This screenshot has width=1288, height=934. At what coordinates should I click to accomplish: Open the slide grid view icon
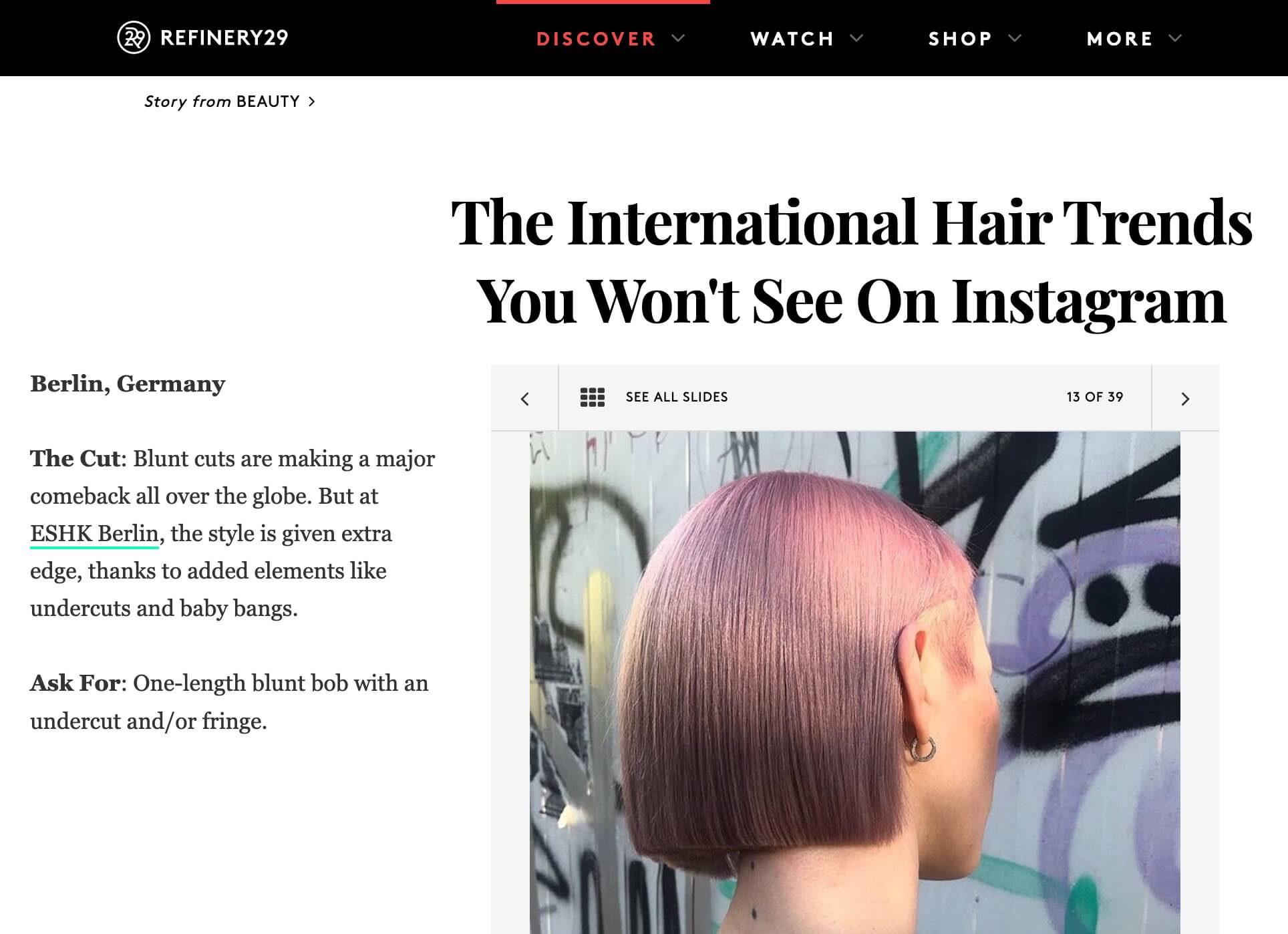[592, 397]
